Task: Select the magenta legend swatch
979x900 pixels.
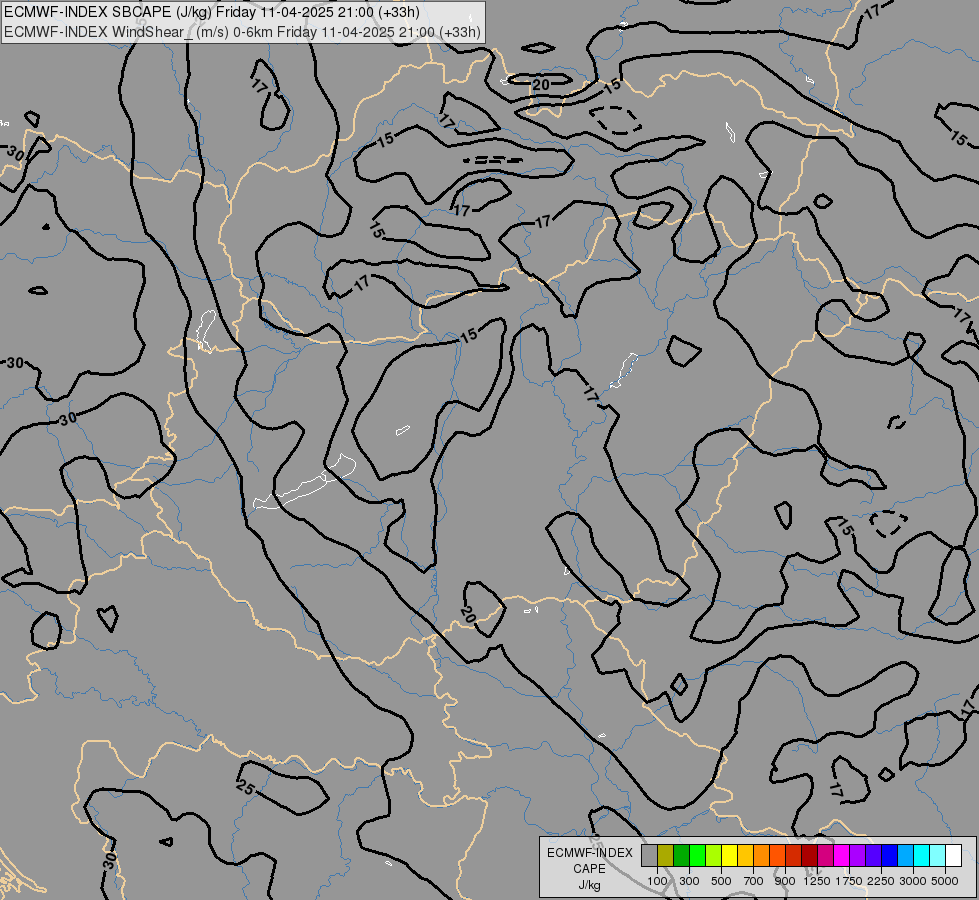Action: pos(842,855)
